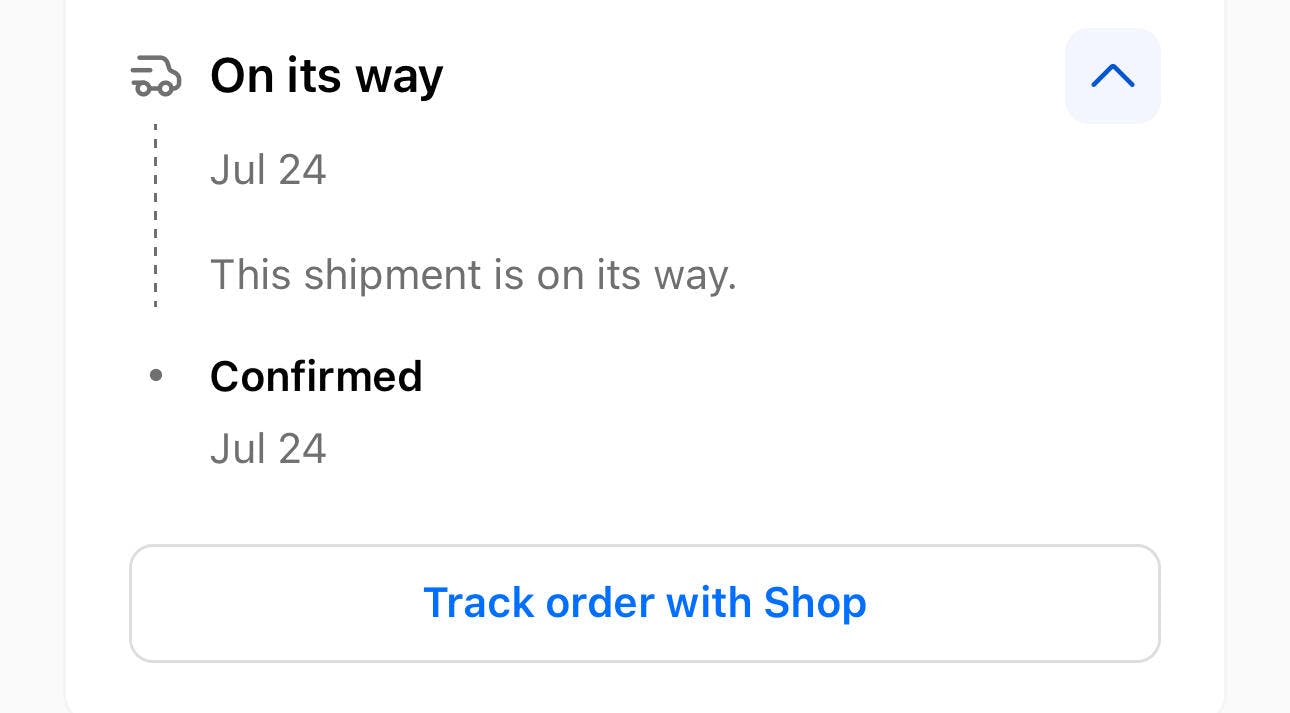
Task: Click the dotted timeline line below the truck
Action: pyautogui.click(x=156, y=215)
